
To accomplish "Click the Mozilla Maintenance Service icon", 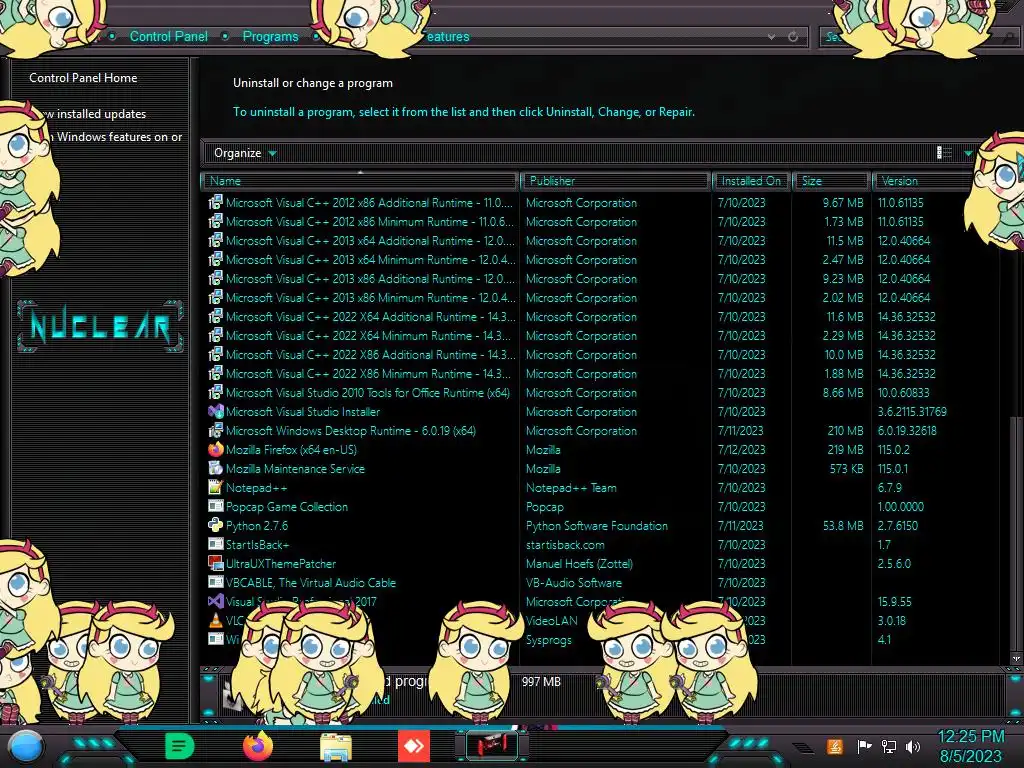I will [x=216, y=468].
